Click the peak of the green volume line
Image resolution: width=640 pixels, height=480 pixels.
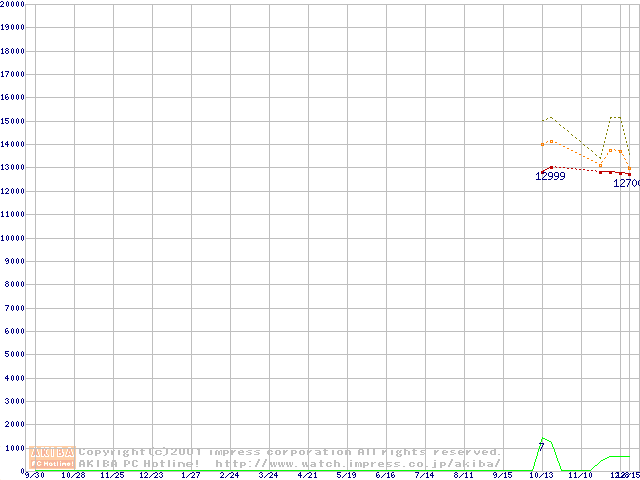pyautogui.click(x=543, y=438)
